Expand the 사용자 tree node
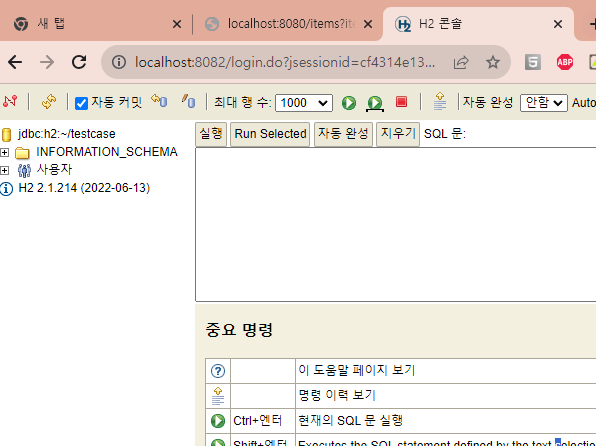The image size is (596, 446). (x=5, y=170)
